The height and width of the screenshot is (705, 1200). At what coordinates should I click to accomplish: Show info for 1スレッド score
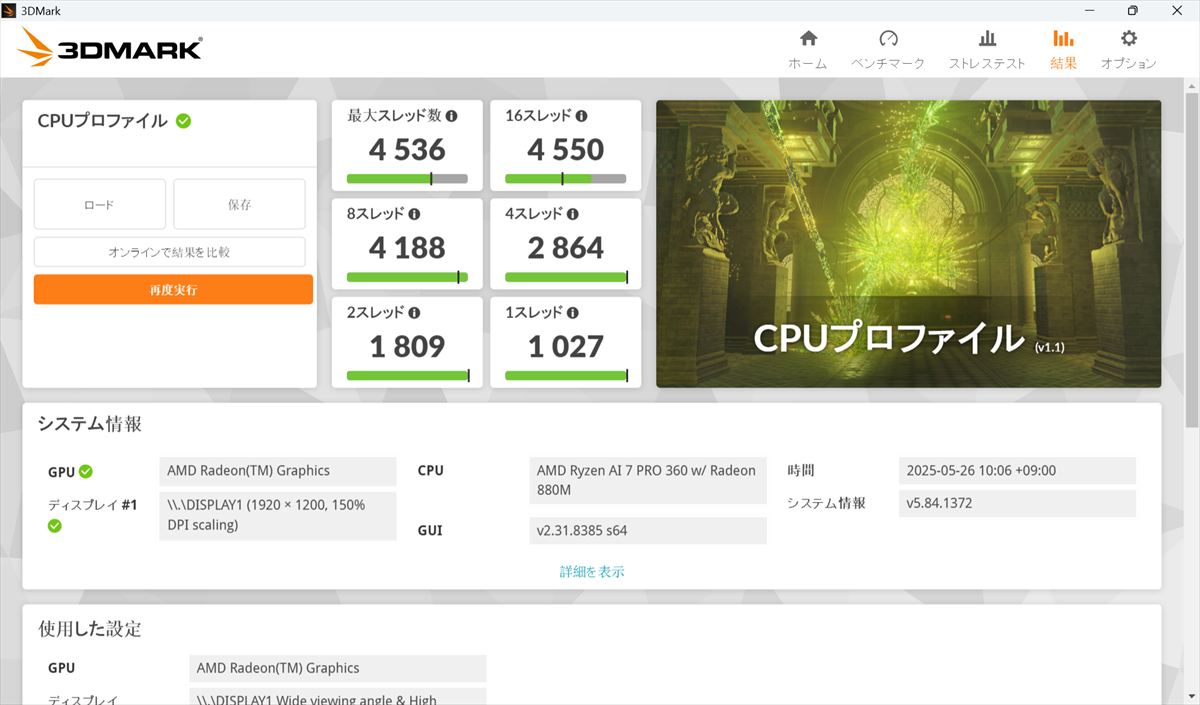[573, 313]
